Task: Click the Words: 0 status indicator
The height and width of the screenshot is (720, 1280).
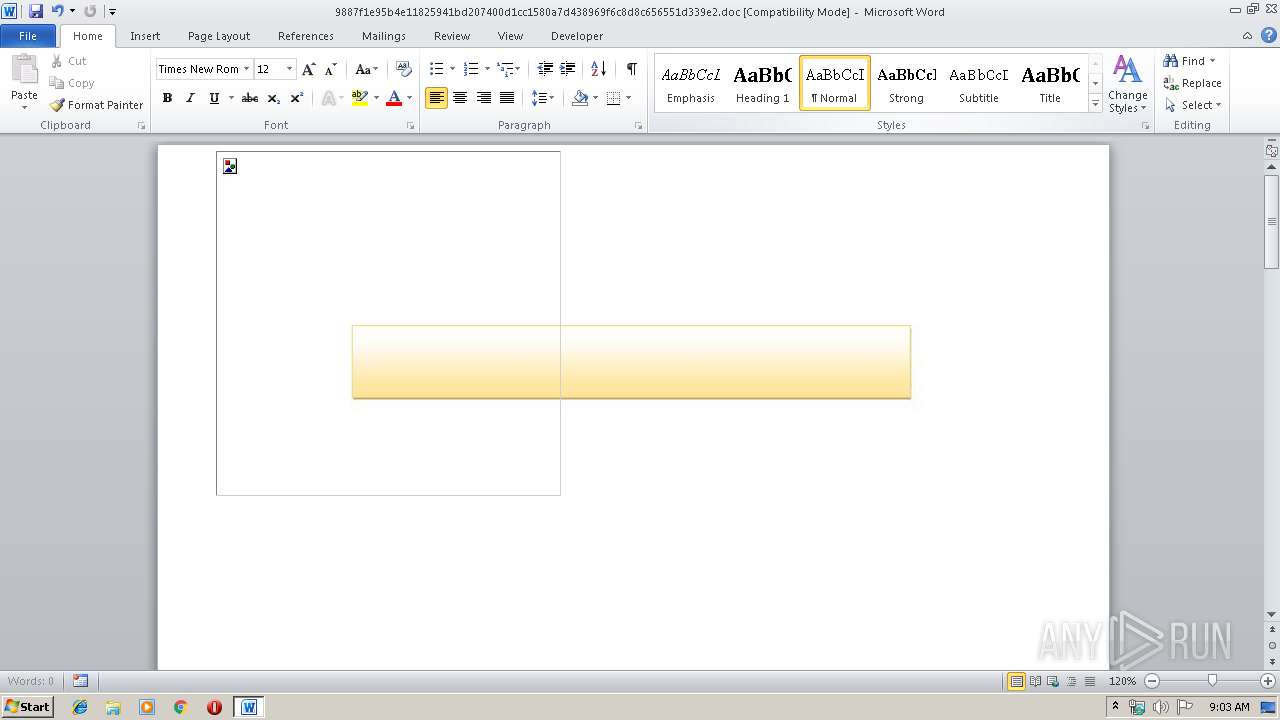Action: point(31,681)
